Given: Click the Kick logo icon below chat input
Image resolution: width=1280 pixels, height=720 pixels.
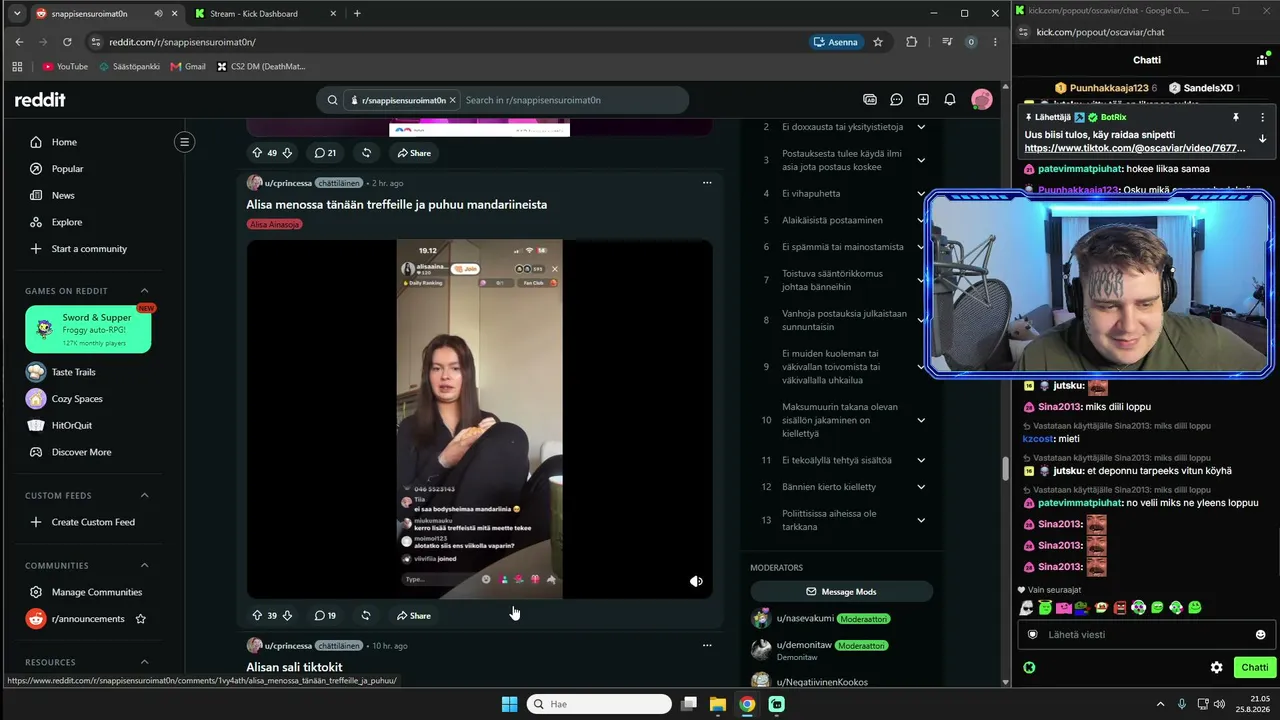Looking at the screenshot, I should tap(1029, 667).
